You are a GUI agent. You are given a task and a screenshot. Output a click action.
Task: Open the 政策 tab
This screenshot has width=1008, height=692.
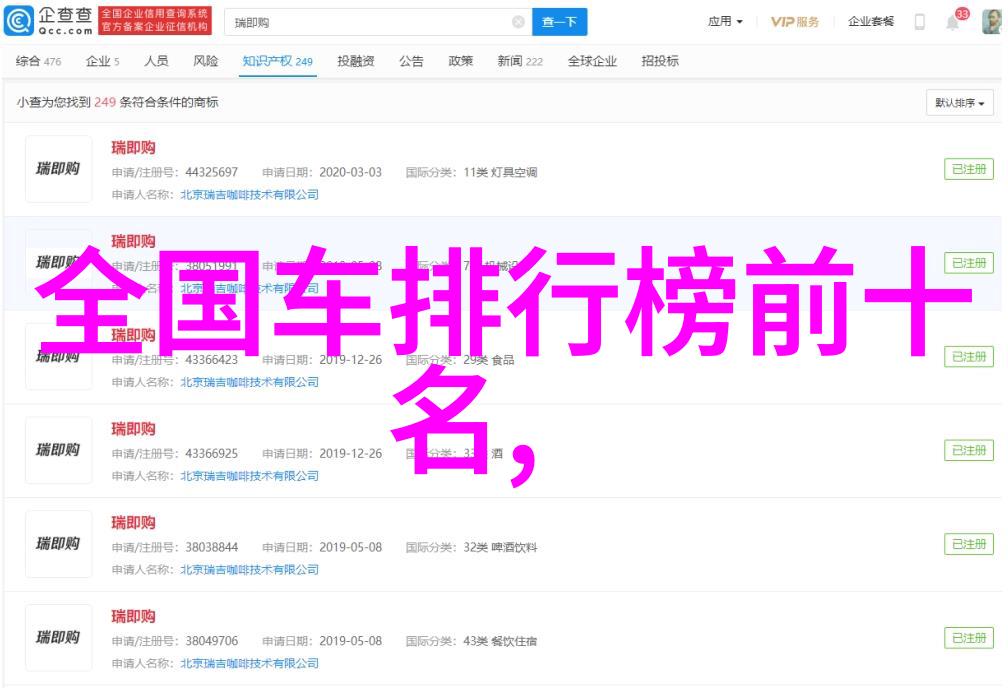pyautogui.click(x=460, y=61)
